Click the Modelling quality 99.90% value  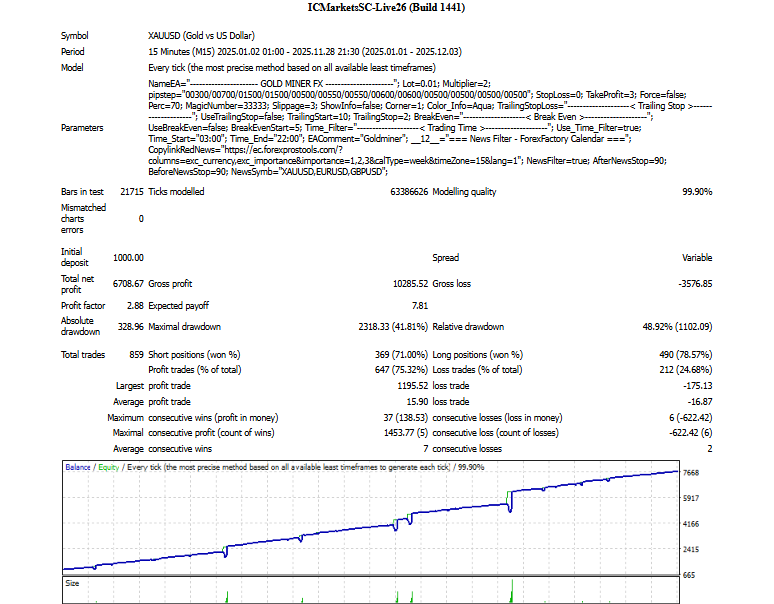tap(697, 190)
